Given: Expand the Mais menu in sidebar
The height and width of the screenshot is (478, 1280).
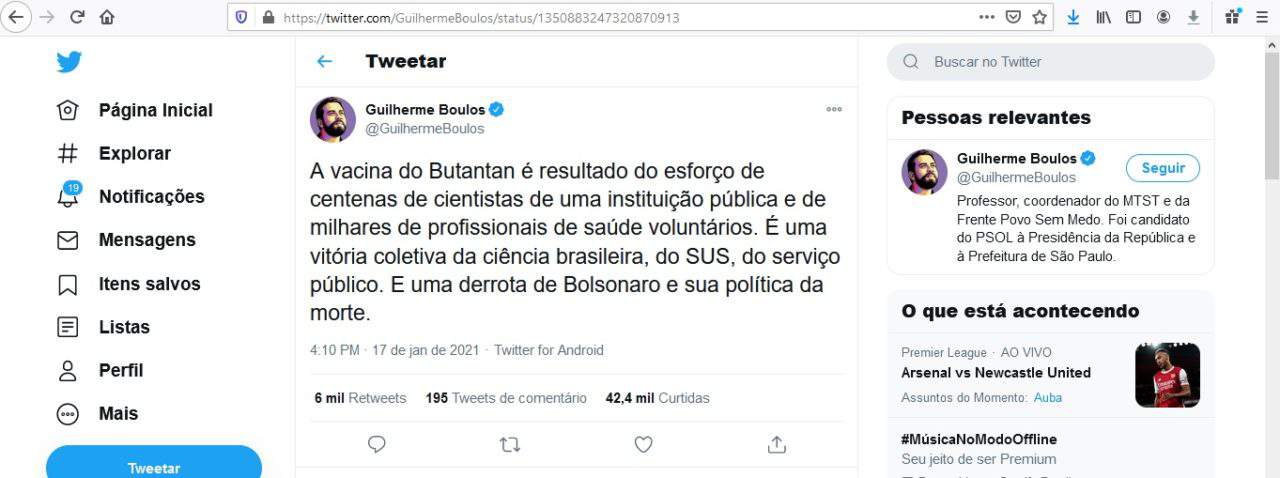Looking at the screenshot, I should 118,414.
